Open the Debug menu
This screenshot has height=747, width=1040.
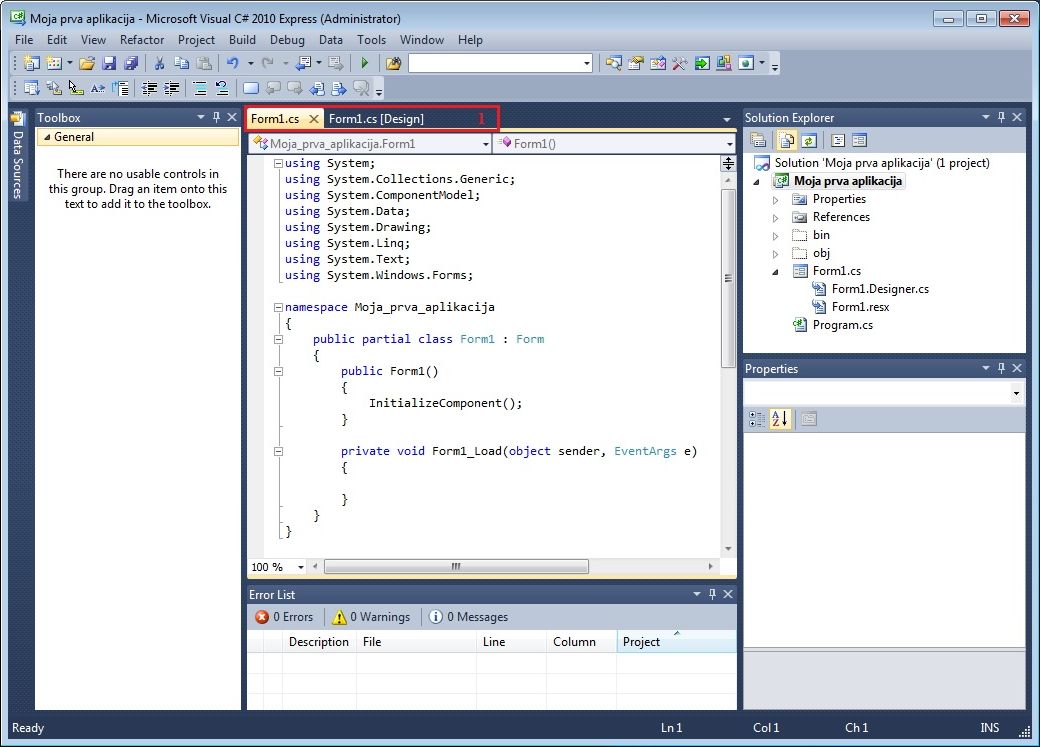pyautogui.click(x=287, y=40)
